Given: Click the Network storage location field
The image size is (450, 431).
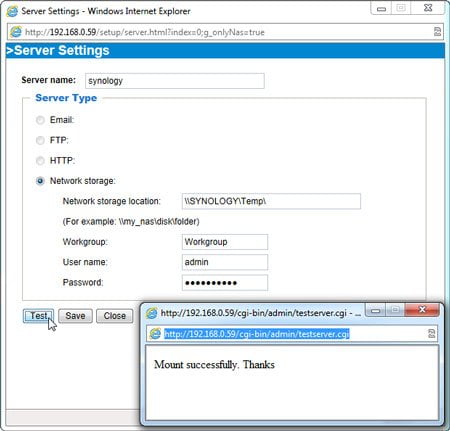Looking at the screenshot, I should (x=271, y=201).
